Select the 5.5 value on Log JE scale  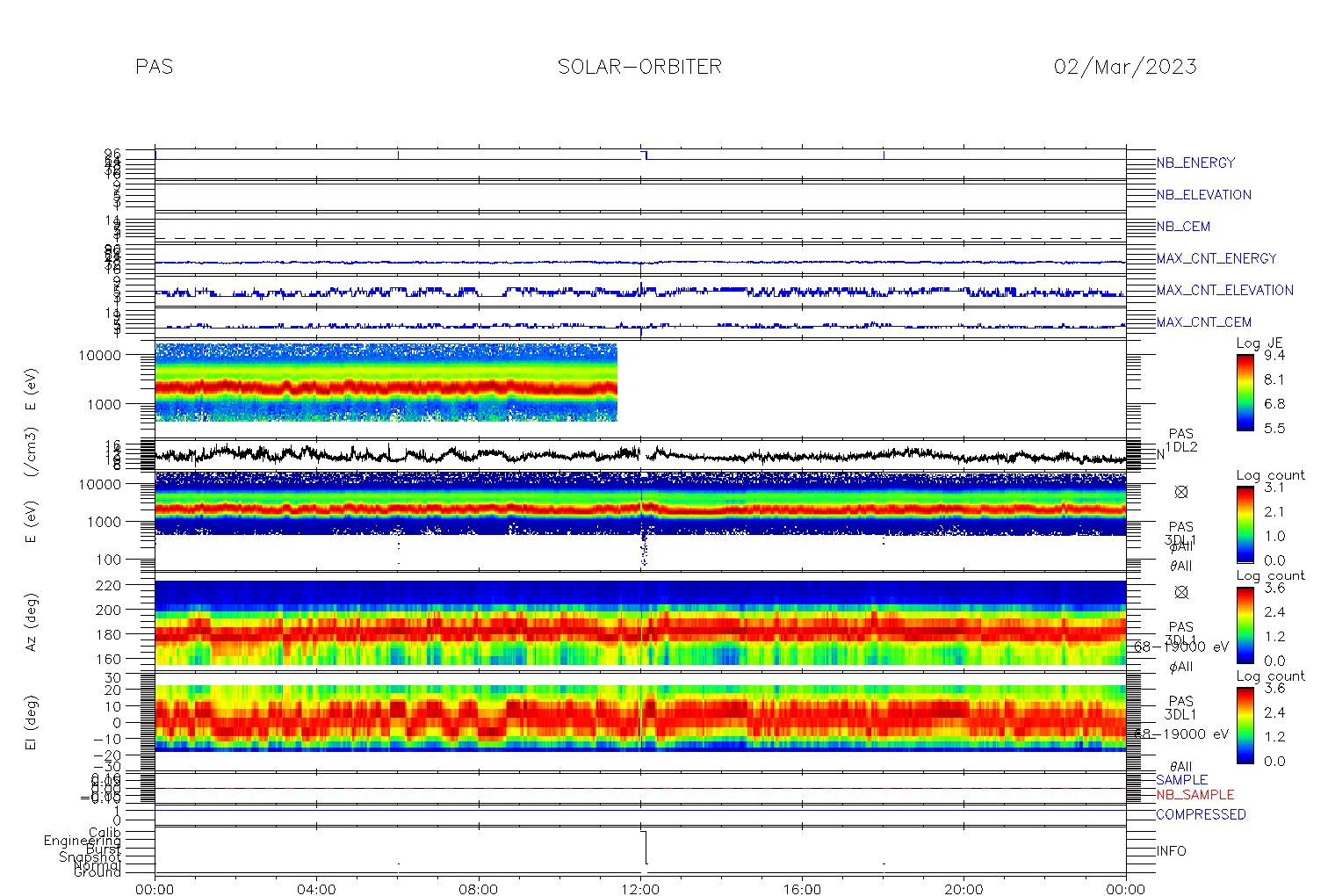point(1274,428)
